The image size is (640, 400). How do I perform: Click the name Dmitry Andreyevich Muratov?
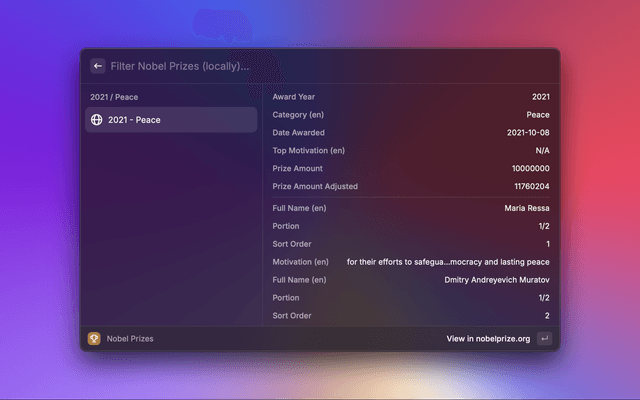click(x=496, y=280)
